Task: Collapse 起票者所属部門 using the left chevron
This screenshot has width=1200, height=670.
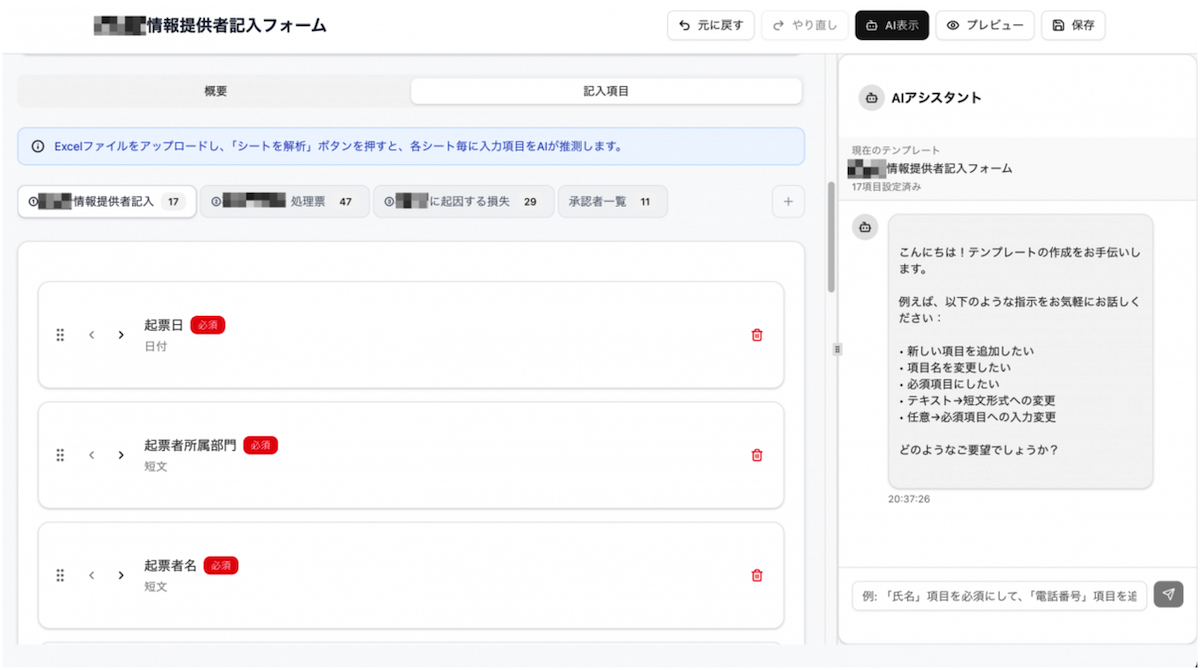Action: point(91,455)
